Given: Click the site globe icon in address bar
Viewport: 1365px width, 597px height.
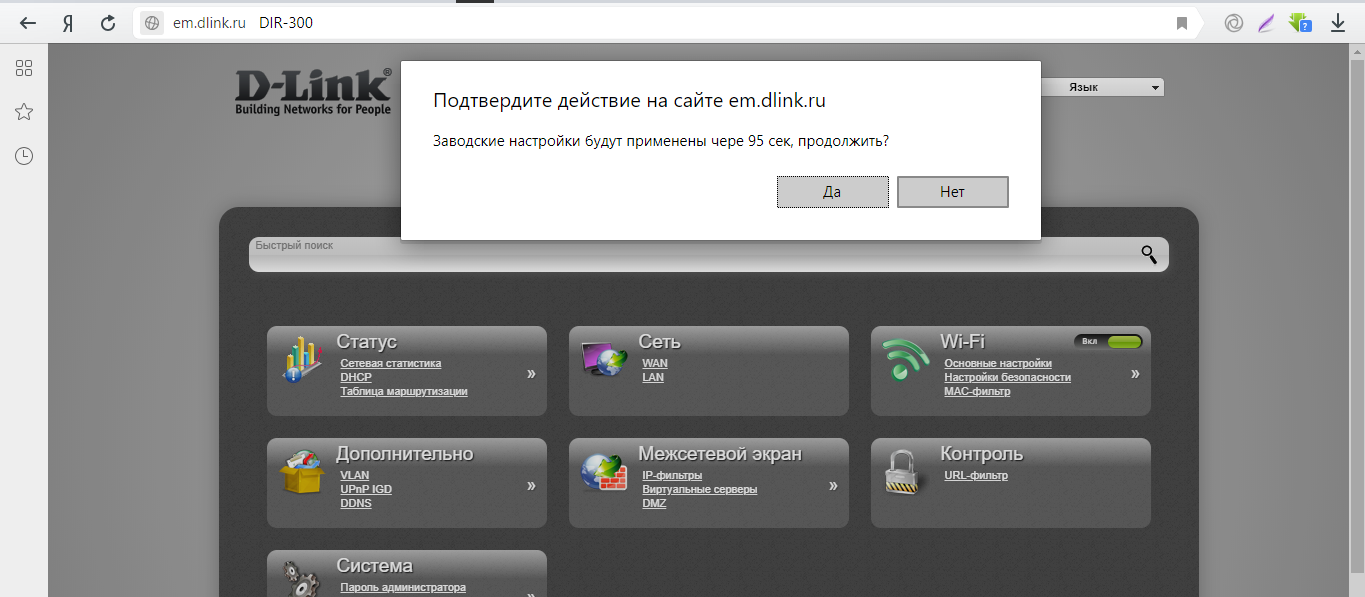Looking at the screenshot, I should pyautogui.click(x=152, y=23).
